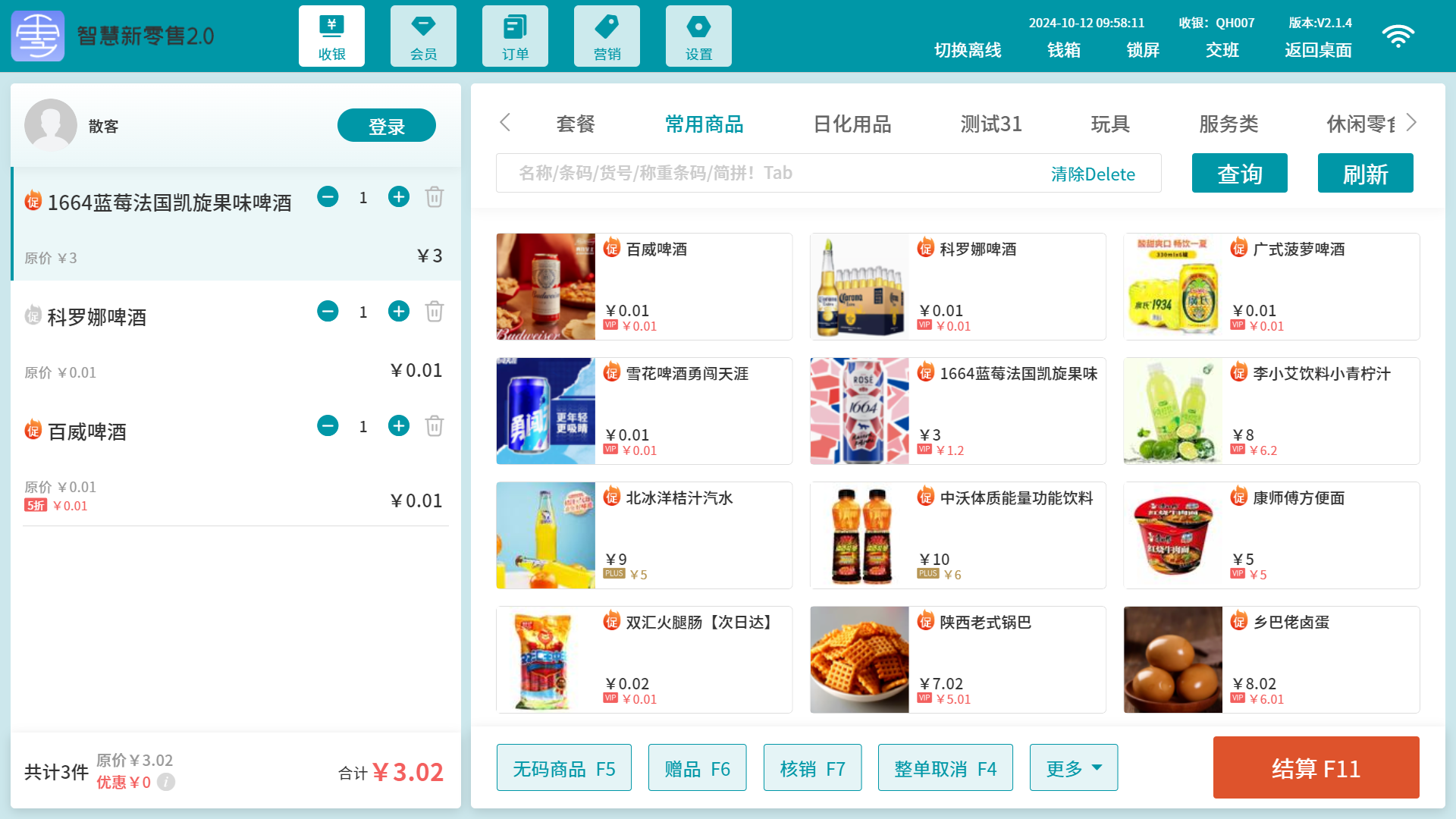This screenshot has height=819, width=1456.
Task: Expand the 更多 dropdown menu
Action: 1073,768
